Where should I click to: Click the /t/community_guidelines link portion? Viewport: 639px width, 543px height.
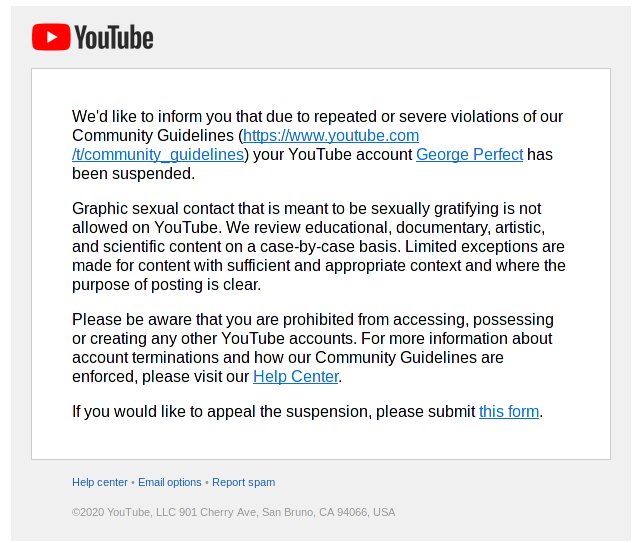[158, 155]
